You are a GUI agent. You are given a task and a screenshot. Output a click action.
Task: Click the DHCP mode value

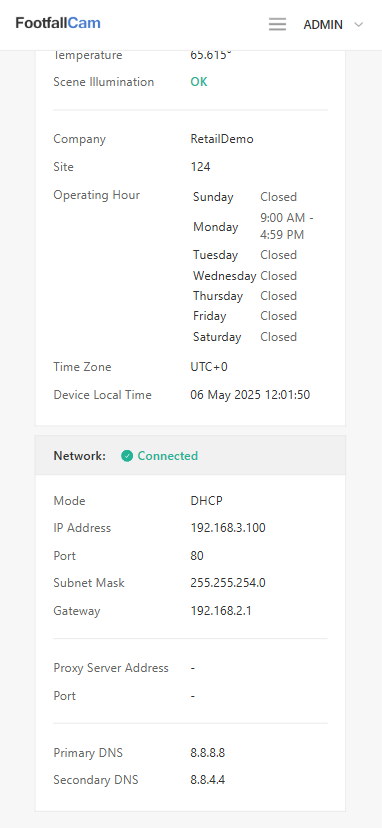pyautogui.click(x=207, y=501)
